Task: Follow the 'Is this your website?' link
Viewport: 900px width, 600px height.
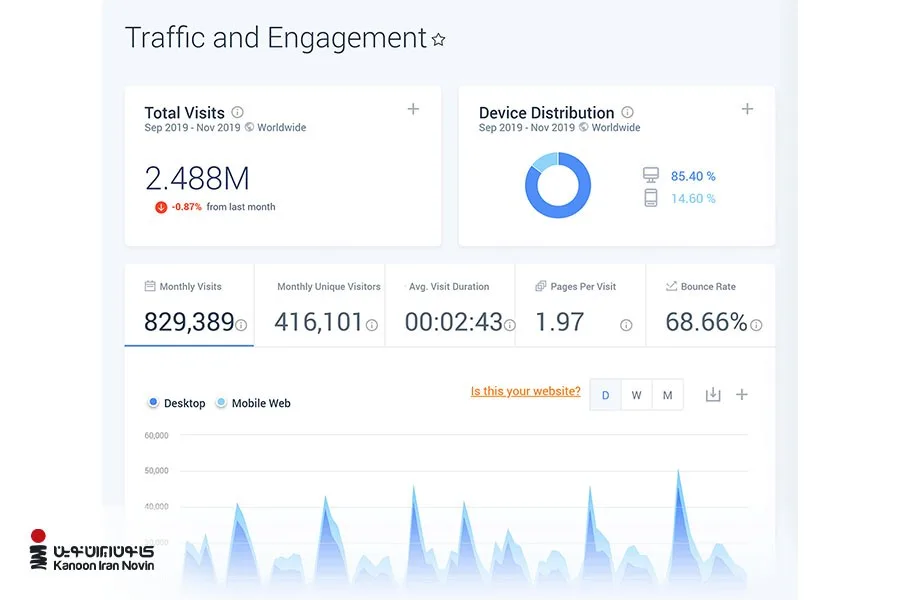Action: tap(525, 391)
